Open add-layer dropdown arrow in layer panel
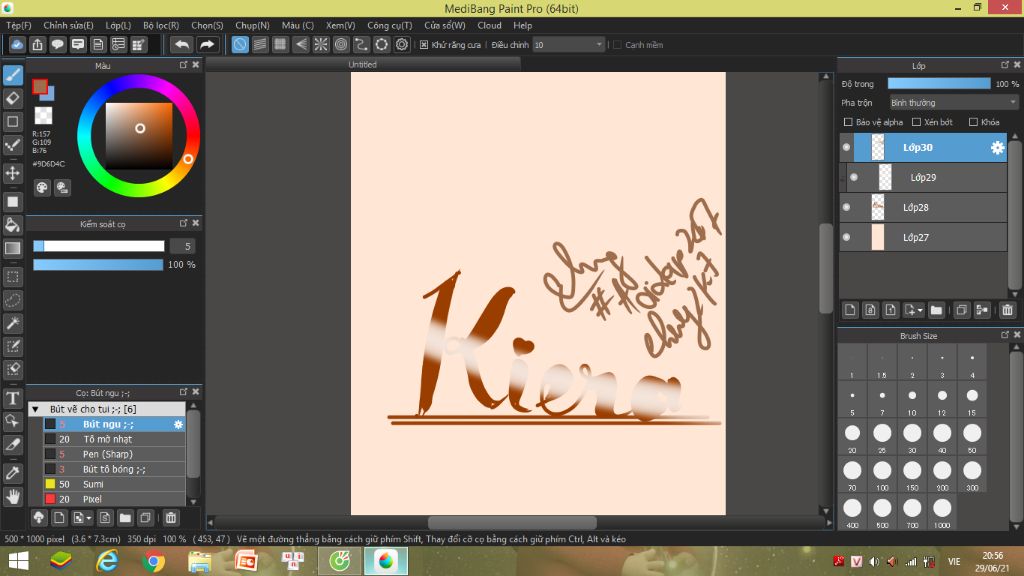 coord(920,311)
